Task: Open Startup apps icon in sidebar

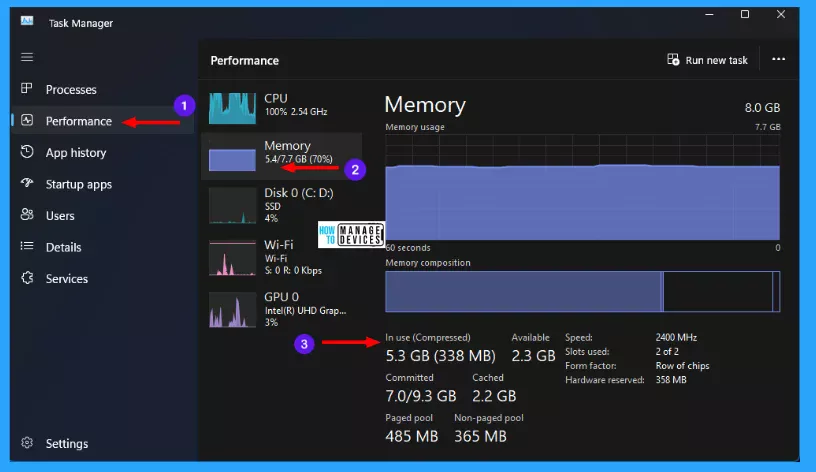Action: click(27, 184)
